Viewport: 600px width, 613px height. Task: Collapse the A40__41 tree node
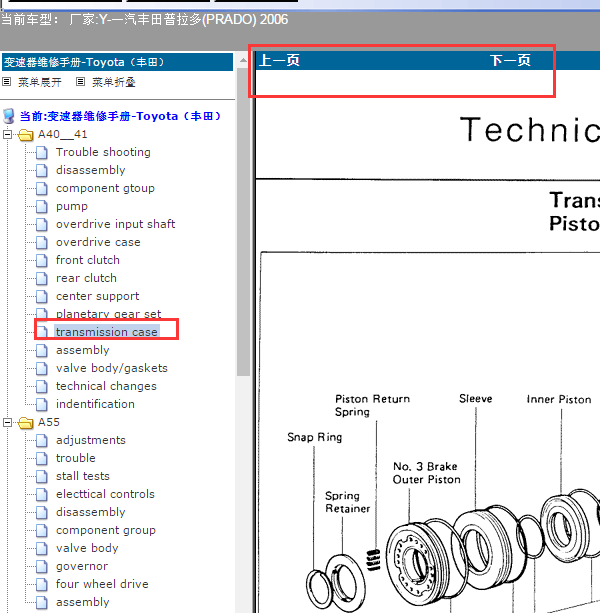click(7, 134)
